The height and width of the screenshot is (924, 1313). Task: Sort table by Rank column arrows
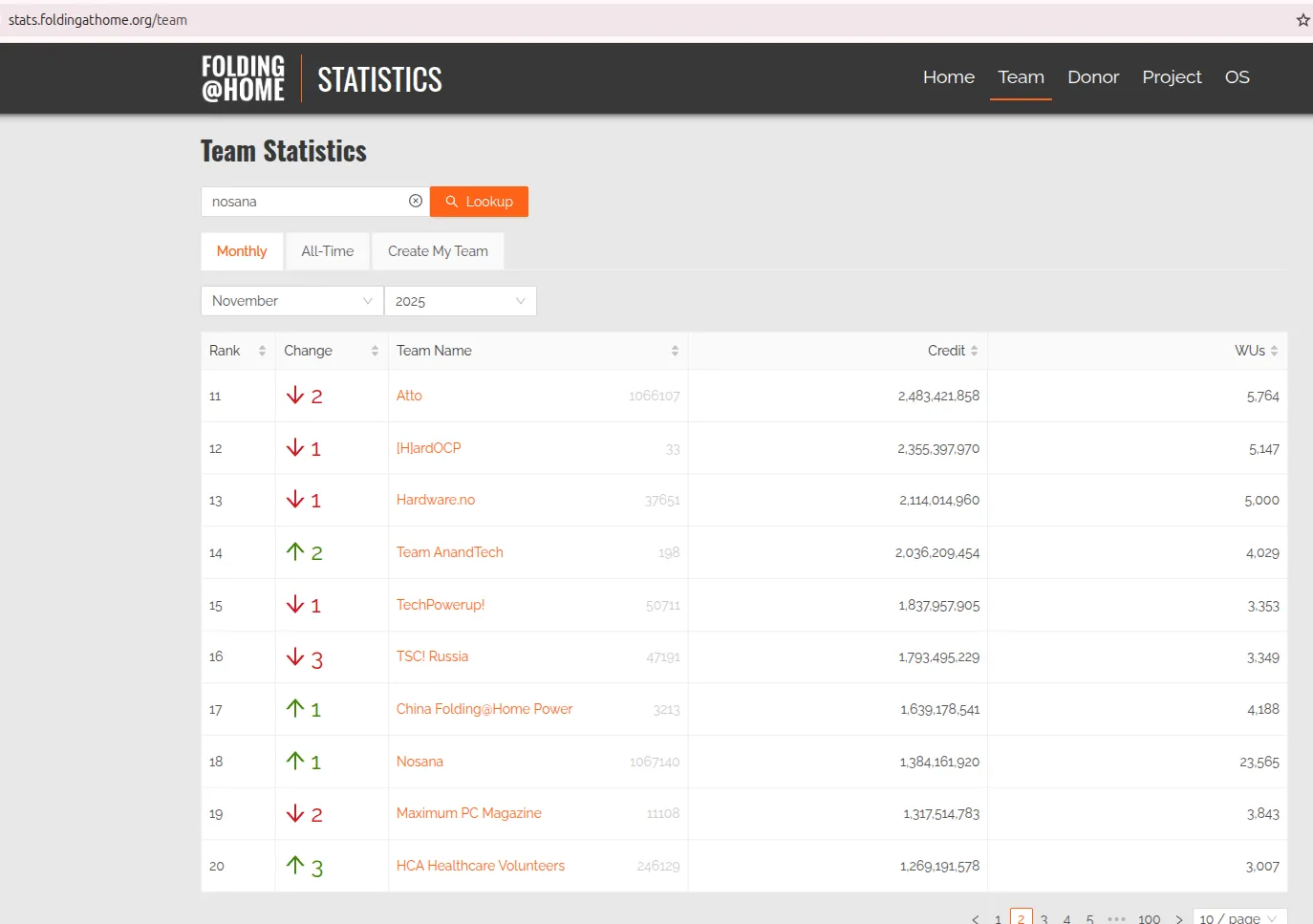click(x=262, y=351)
